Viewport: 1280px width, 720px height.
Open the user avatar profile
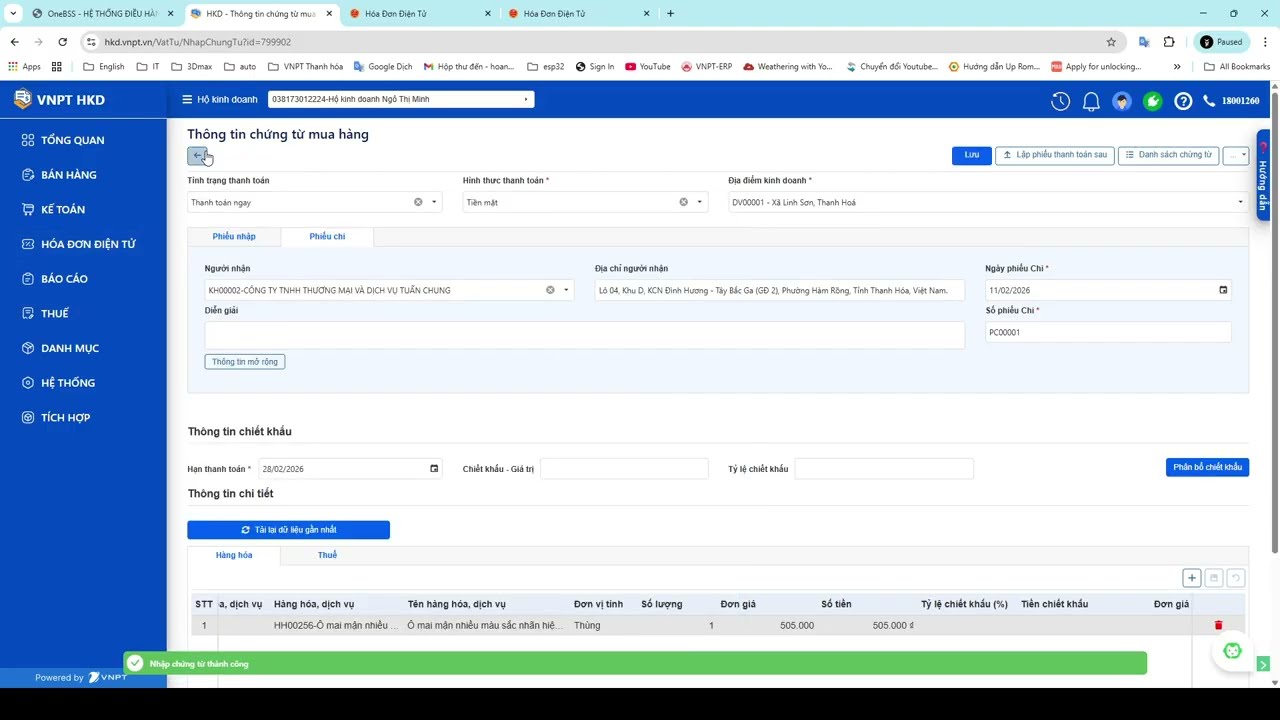click(1122, 101)
